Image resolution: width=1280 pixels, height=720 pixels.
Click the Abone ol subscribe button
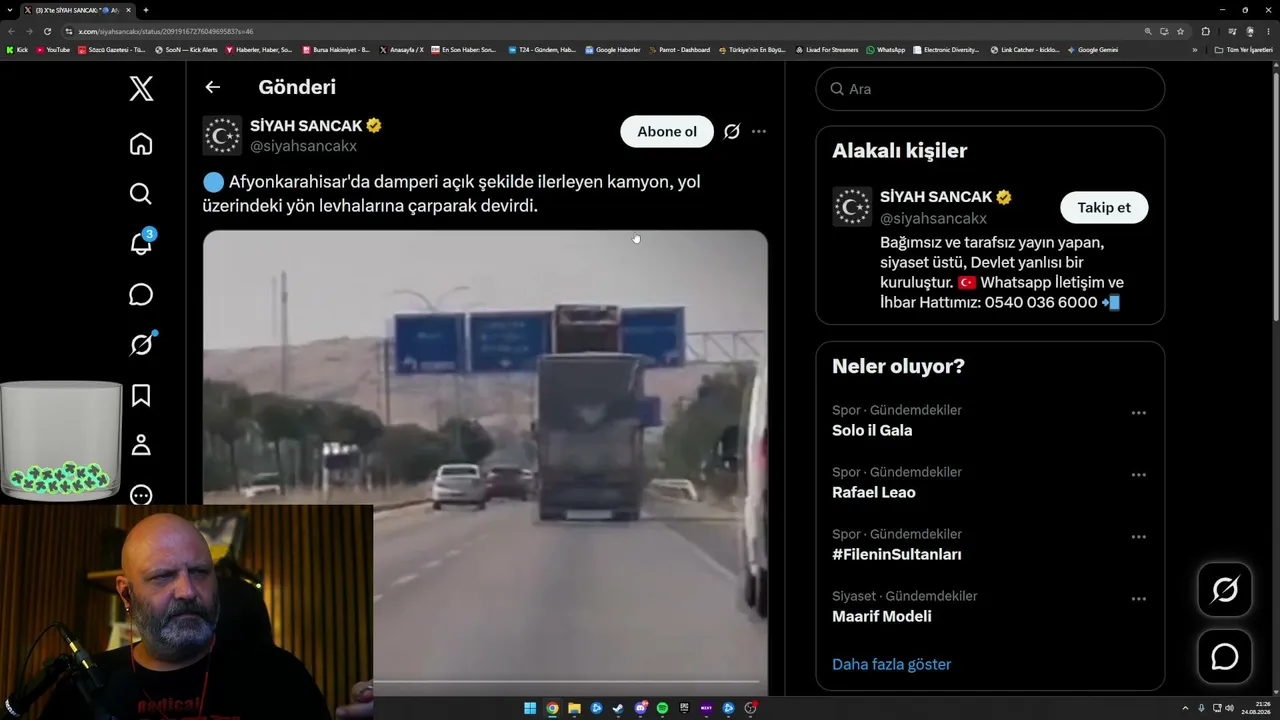tap(667, 132)
